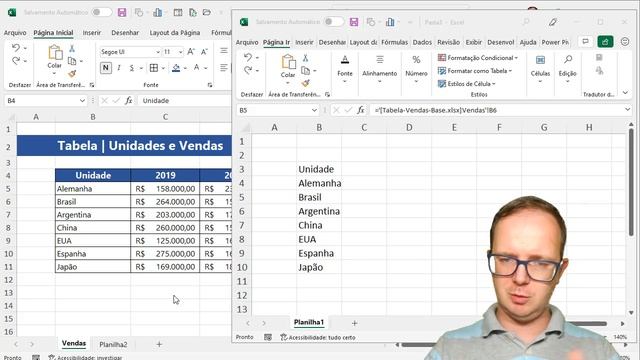
Task: Open the Name Box dropdown showing B5
Action: coord(314,110)
